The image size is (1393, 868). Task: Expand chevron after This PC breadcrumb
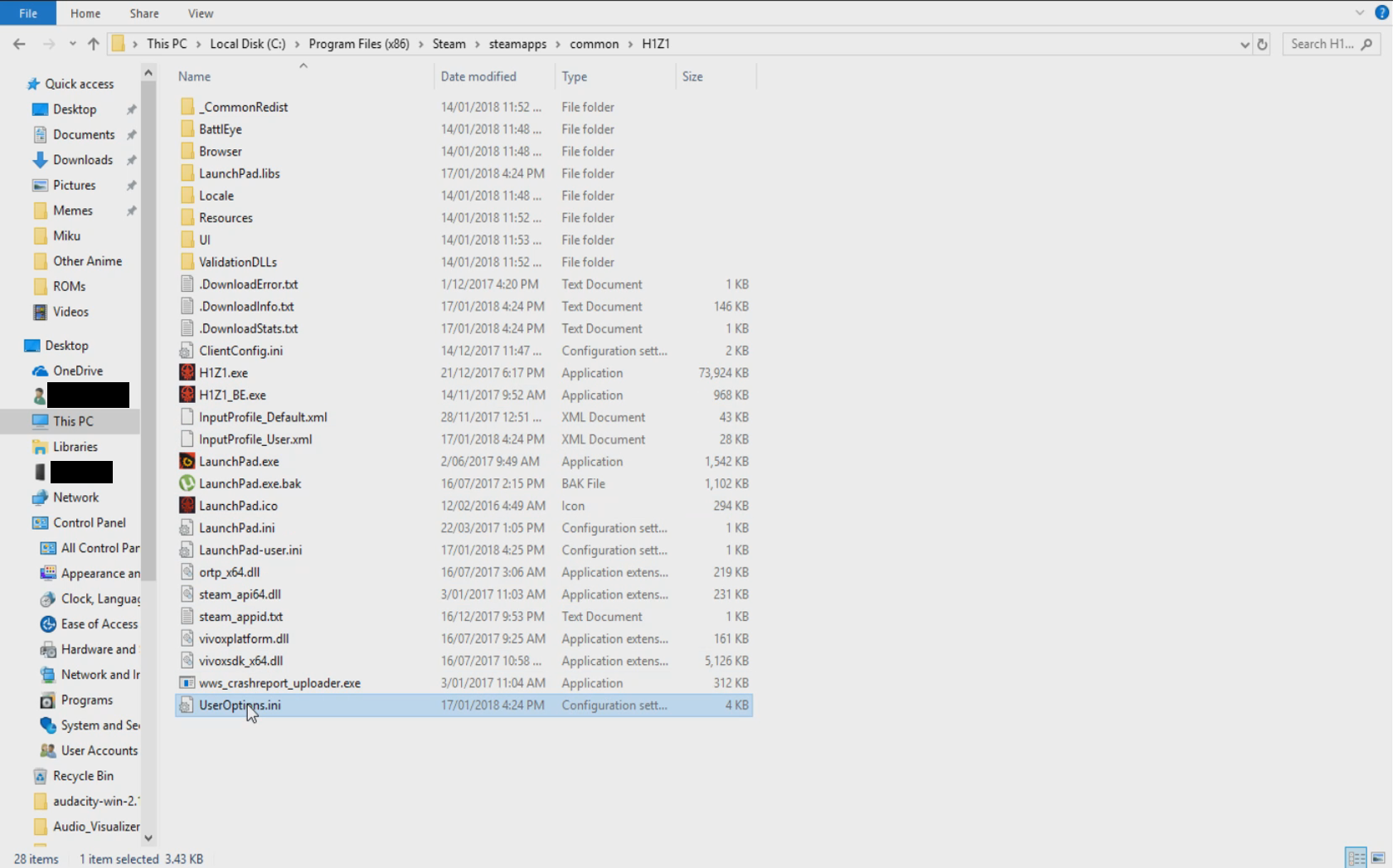tap(198, 44)
